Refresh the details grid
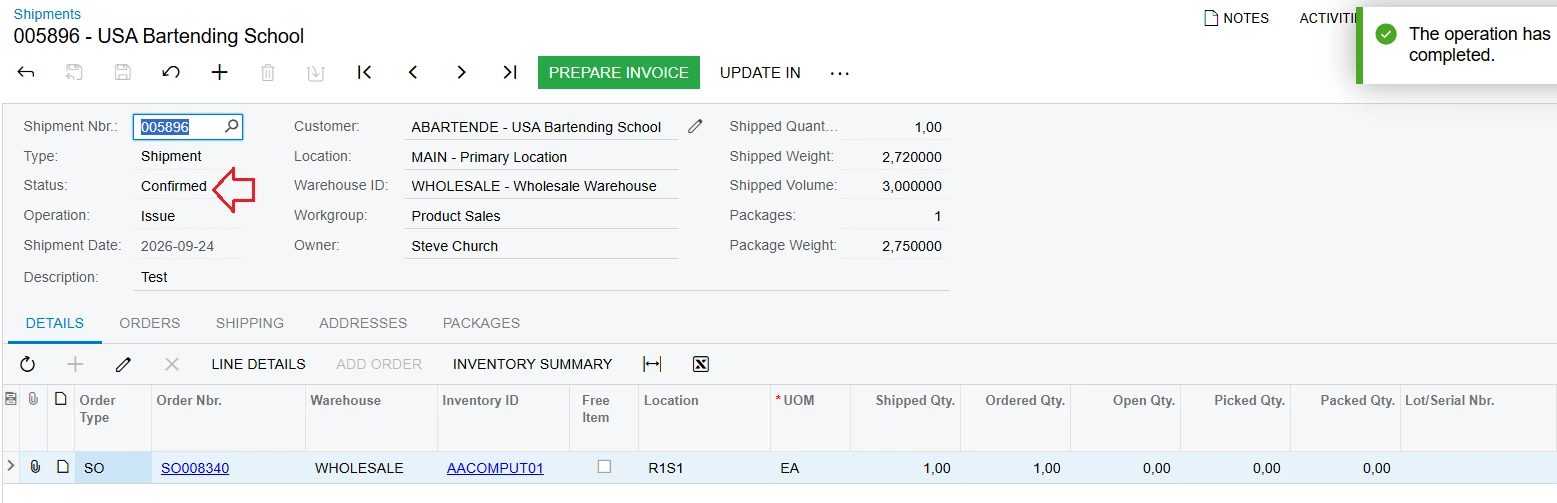 click(x=28, y=364)
